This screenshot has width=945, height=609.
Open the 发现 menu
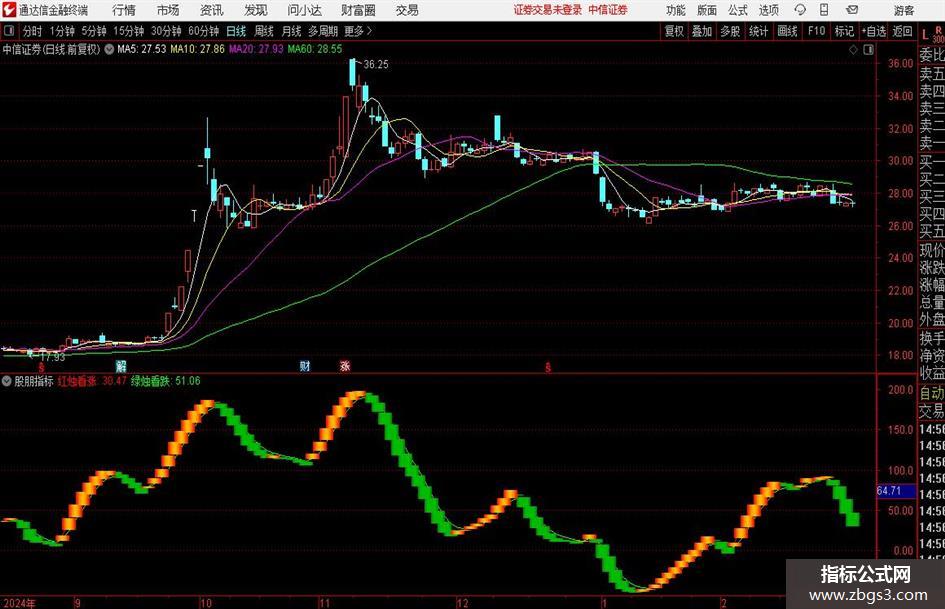(x=256, y=10)
